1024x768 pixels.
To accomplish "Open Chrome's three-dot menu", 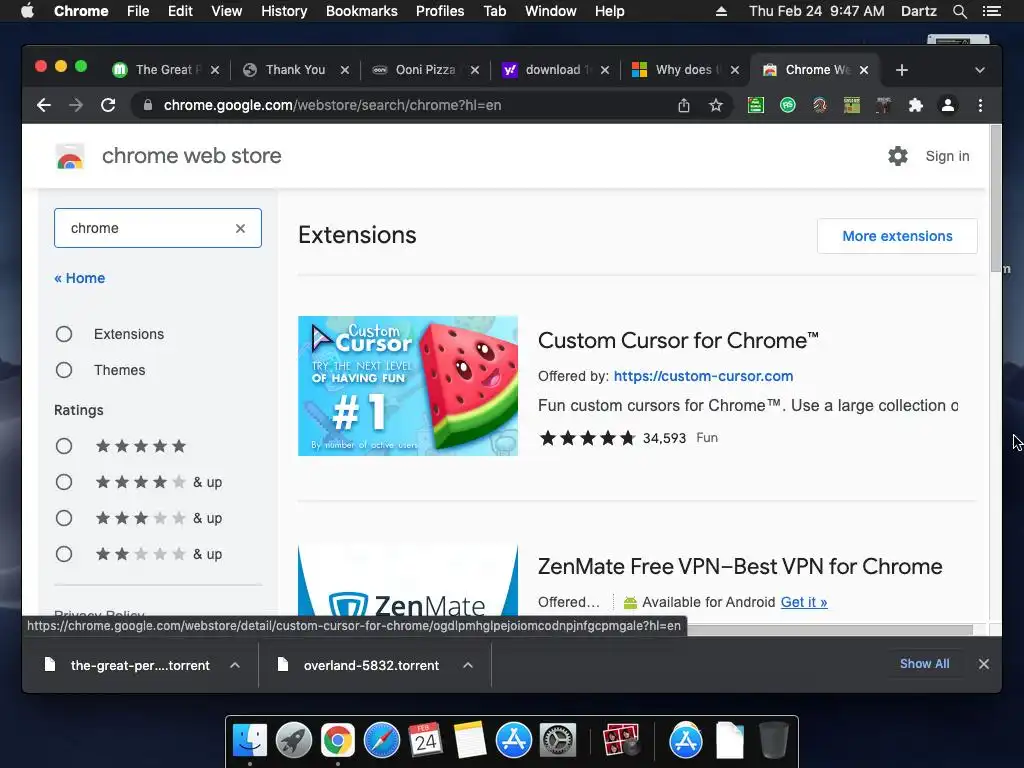I will 980,105.
